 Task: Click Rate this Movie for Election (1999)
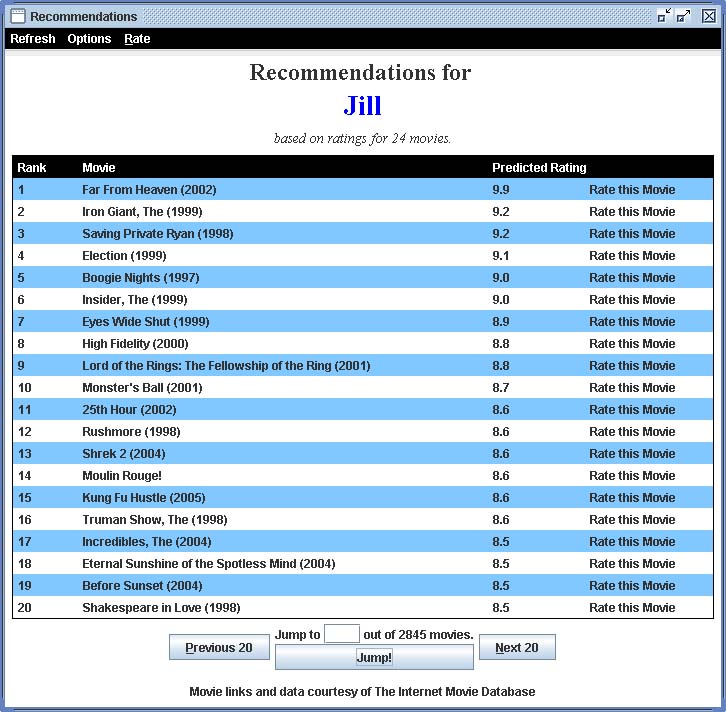pyautogui.click(x=632, y=256)
